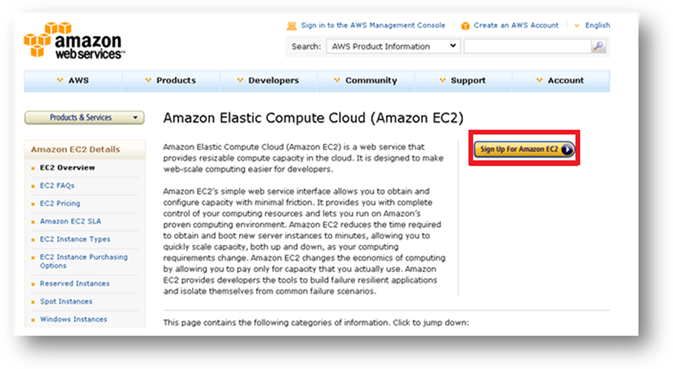Click inside the search text field
This screenshot has width=673, height=369.
tap(527, 46)
